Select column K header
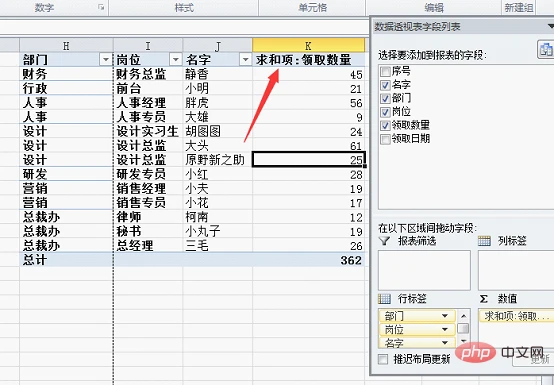The image size is (554, 385). [308, 45]
